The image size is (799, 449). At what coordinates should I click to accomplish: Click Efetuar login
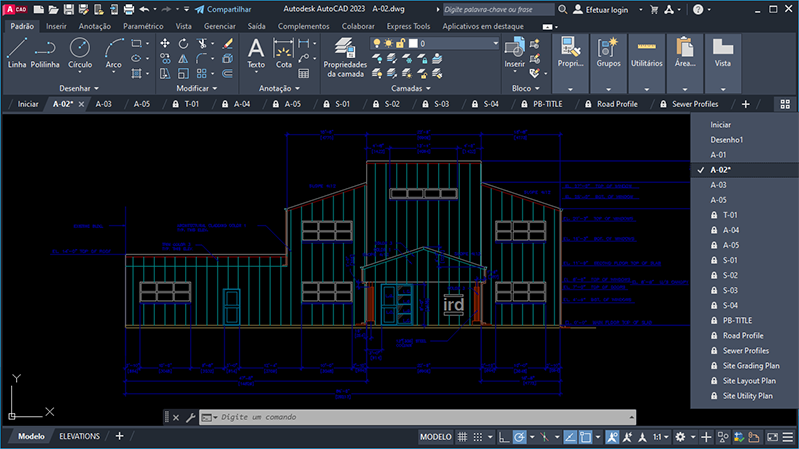tap(601, 9)
